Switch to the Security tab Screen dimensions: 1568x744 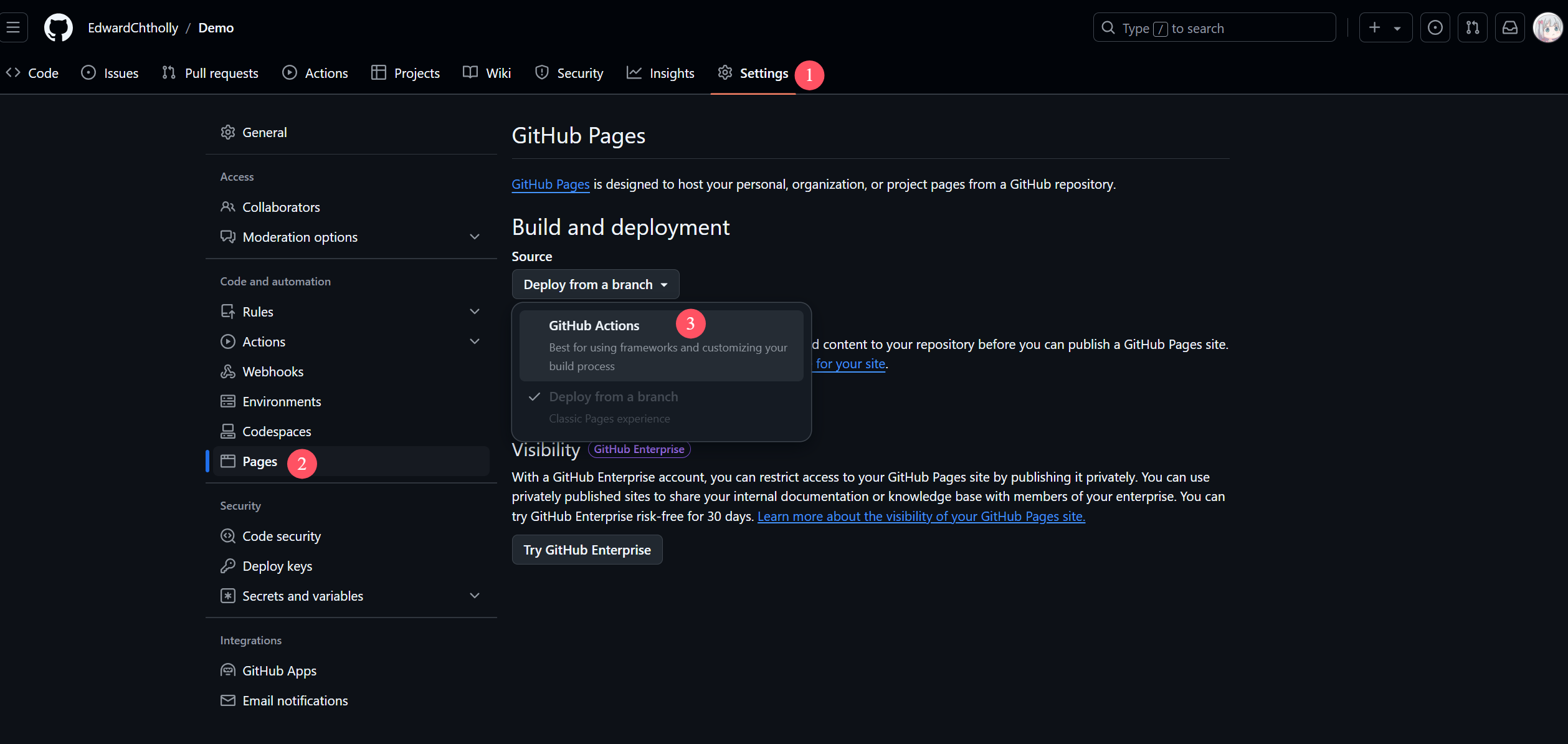tap(569, 73)
